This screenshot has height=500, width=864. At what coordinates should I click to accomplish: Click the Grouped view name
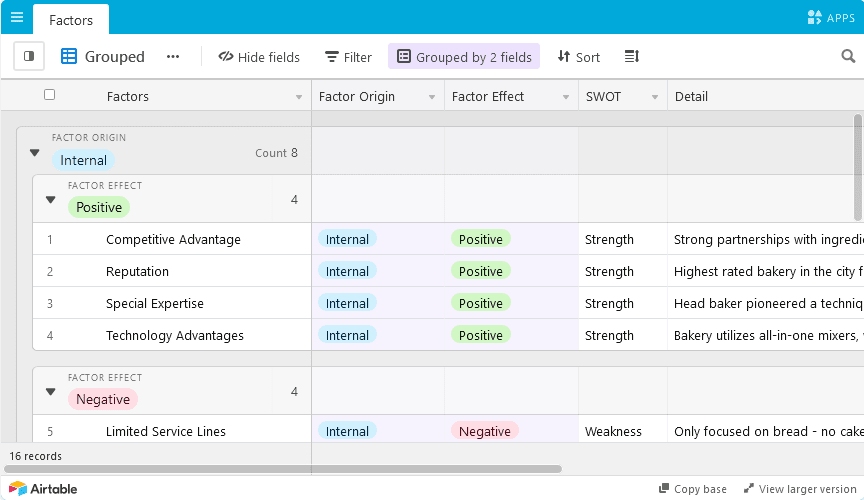[x=115, y=56]
